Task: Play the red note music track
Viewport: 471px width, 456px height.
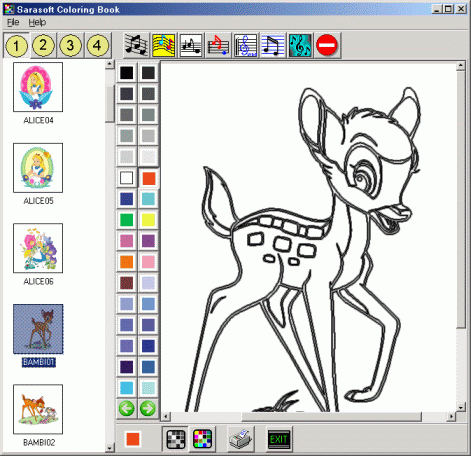Action: point(218,45)
